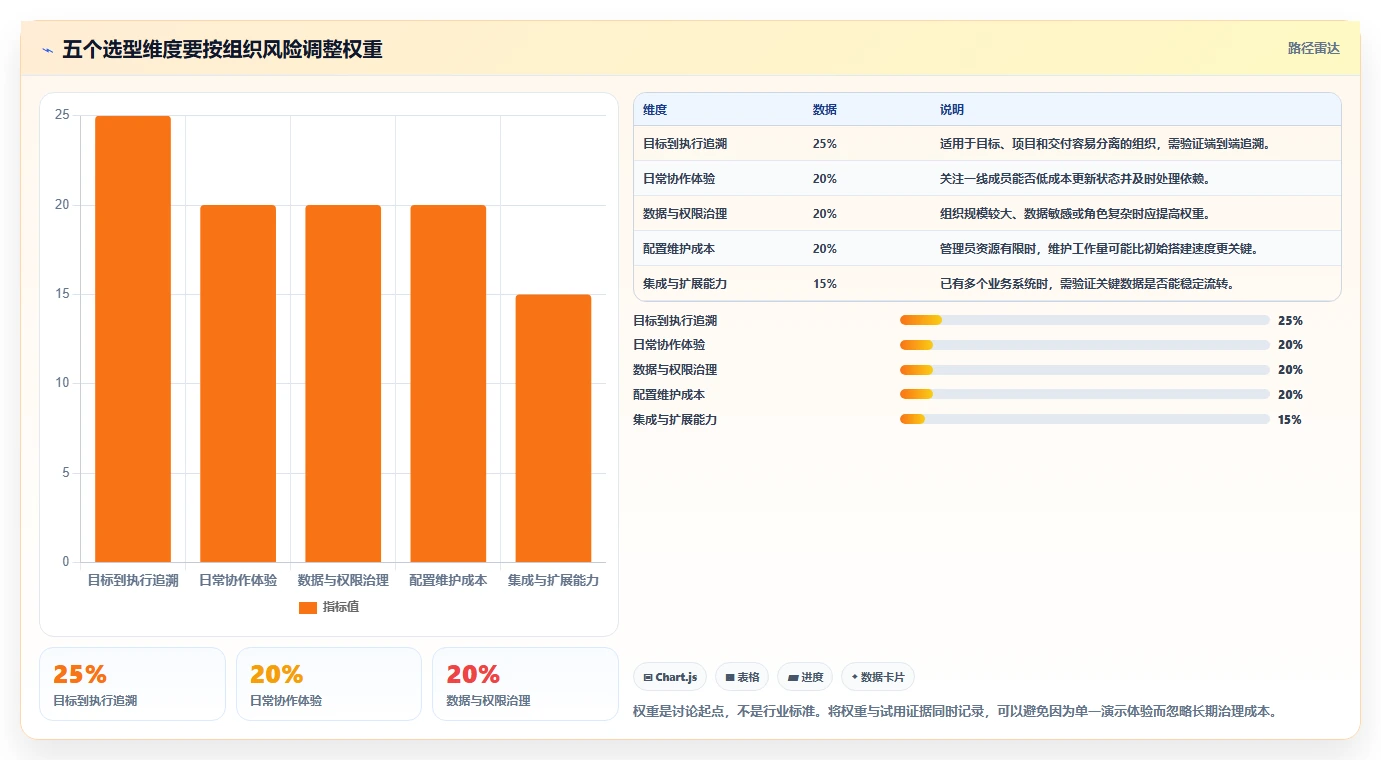Select the 日常协作体验 bar in chart

tap(238, 383)
